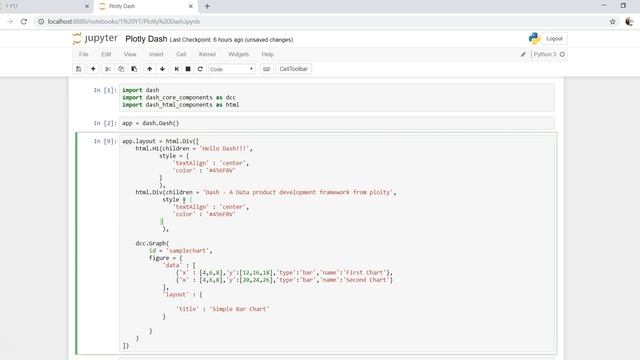This screenshot has height=360, width=640.
Task: Click the In [9] cell prompt
Action: (x=105, y=141)
